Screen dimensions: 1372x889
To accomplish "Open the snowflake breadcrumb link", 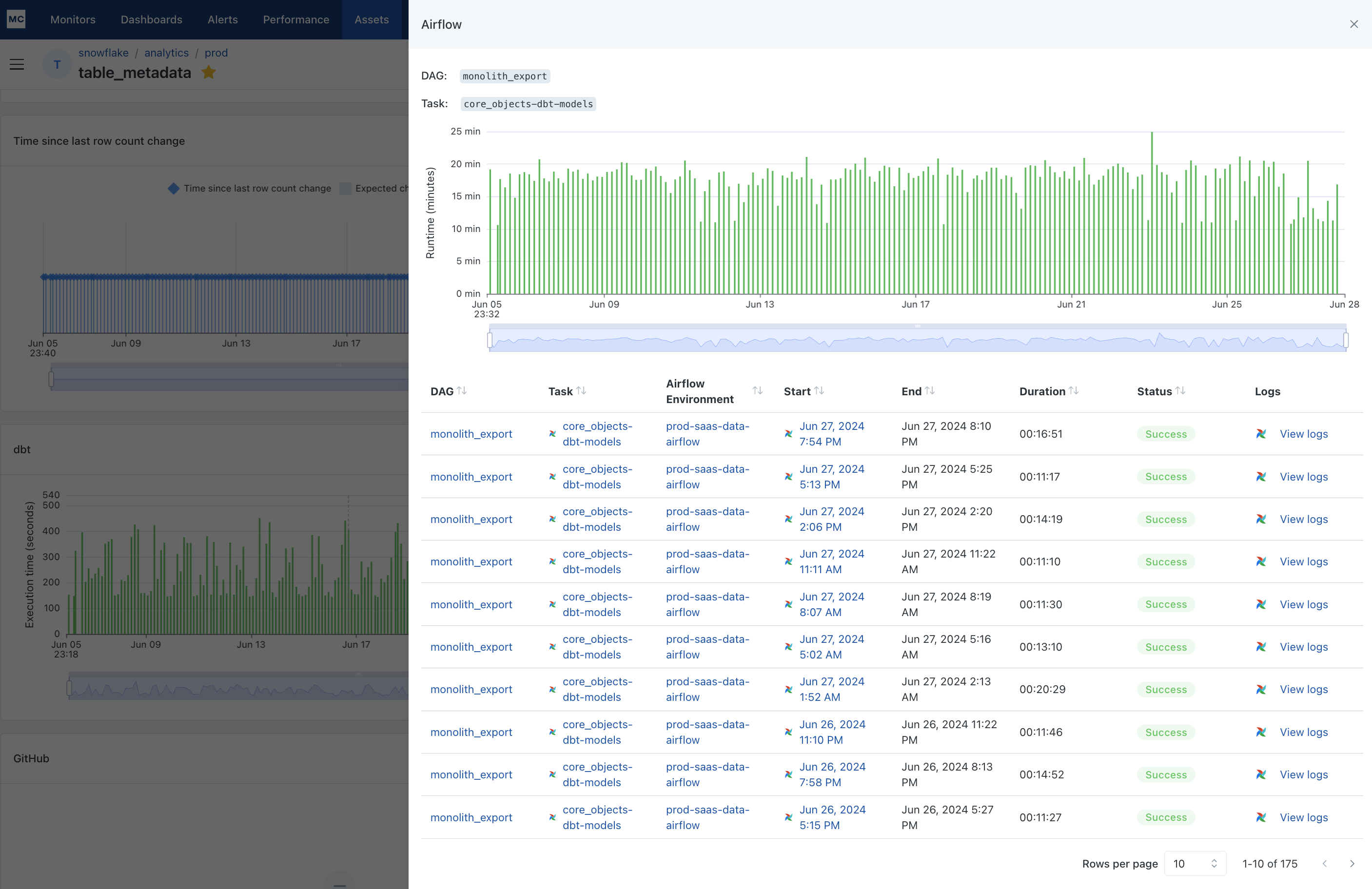I will tap(103, 53).
